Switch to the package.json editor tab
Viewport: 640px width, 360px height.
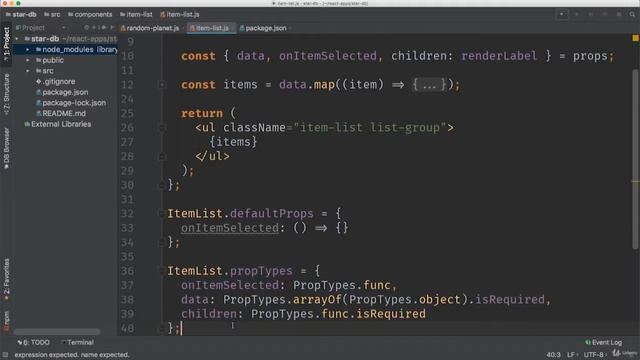[263, 28]
